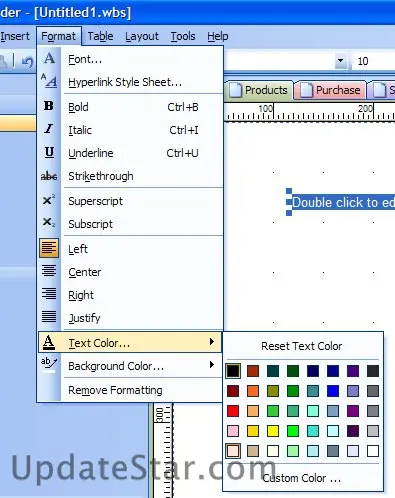Viewport: 395px width, 498px height.
Task: Open the Table menu
Action: (100, 36)
